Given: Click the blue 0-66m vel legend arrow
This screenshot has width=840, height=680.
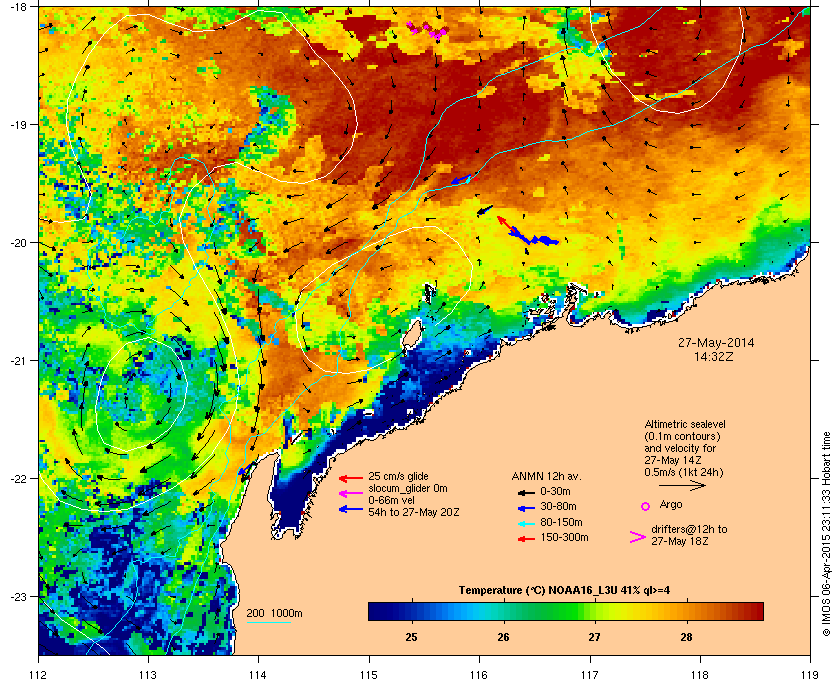Looking at the screenshot, I should (x=351, y=509).
